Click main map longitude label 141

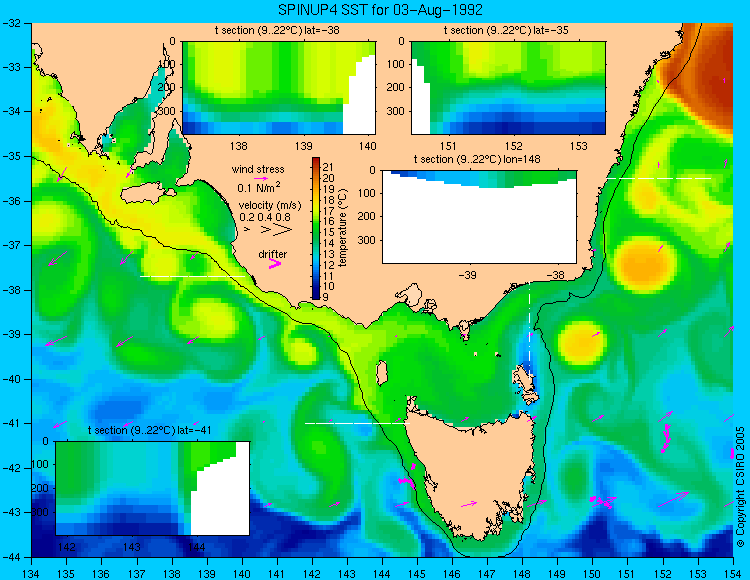[x=276, y=574]
